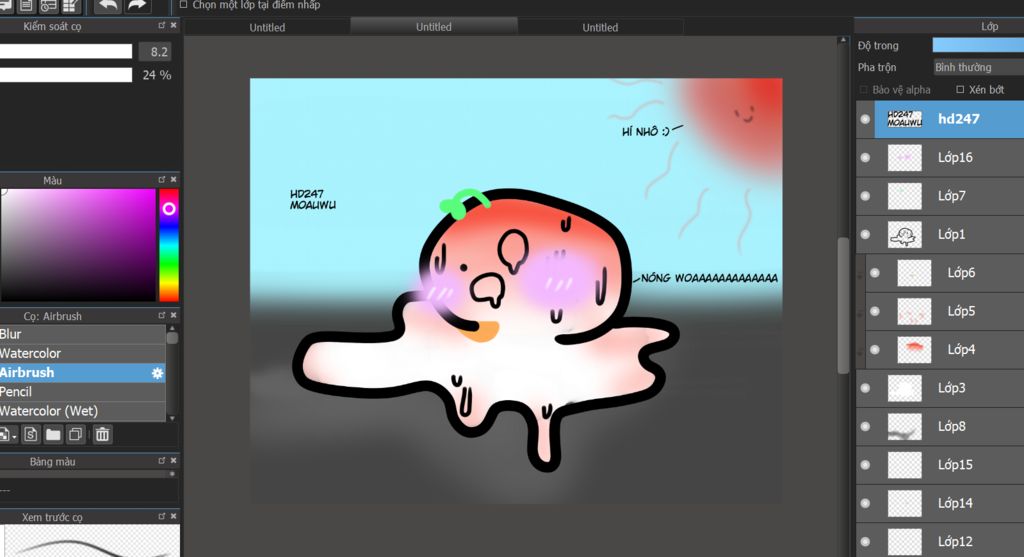Delete the selected brush with trash icon
The width and height of the screenshot is (1024, 557).
tap(103, 434)
